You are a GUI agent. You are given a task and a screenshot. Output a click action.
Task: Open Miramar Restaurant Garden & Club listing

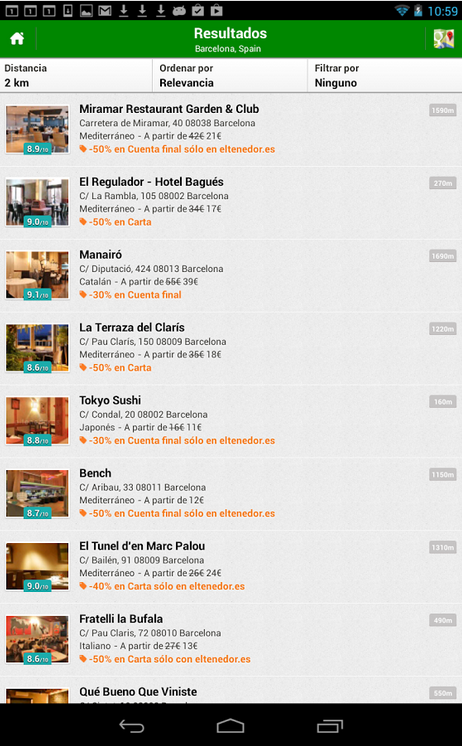(x=231, y=129)
